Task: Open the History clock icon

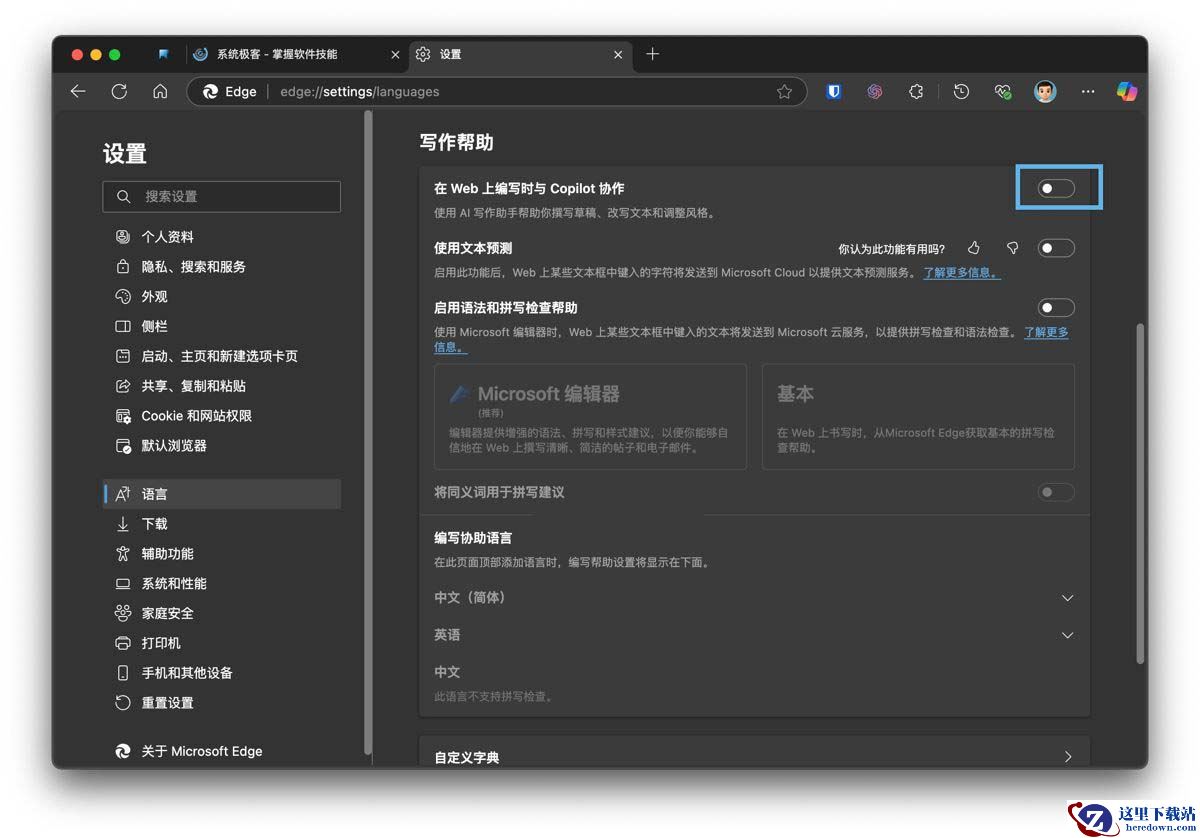Action: pos(961,91)
